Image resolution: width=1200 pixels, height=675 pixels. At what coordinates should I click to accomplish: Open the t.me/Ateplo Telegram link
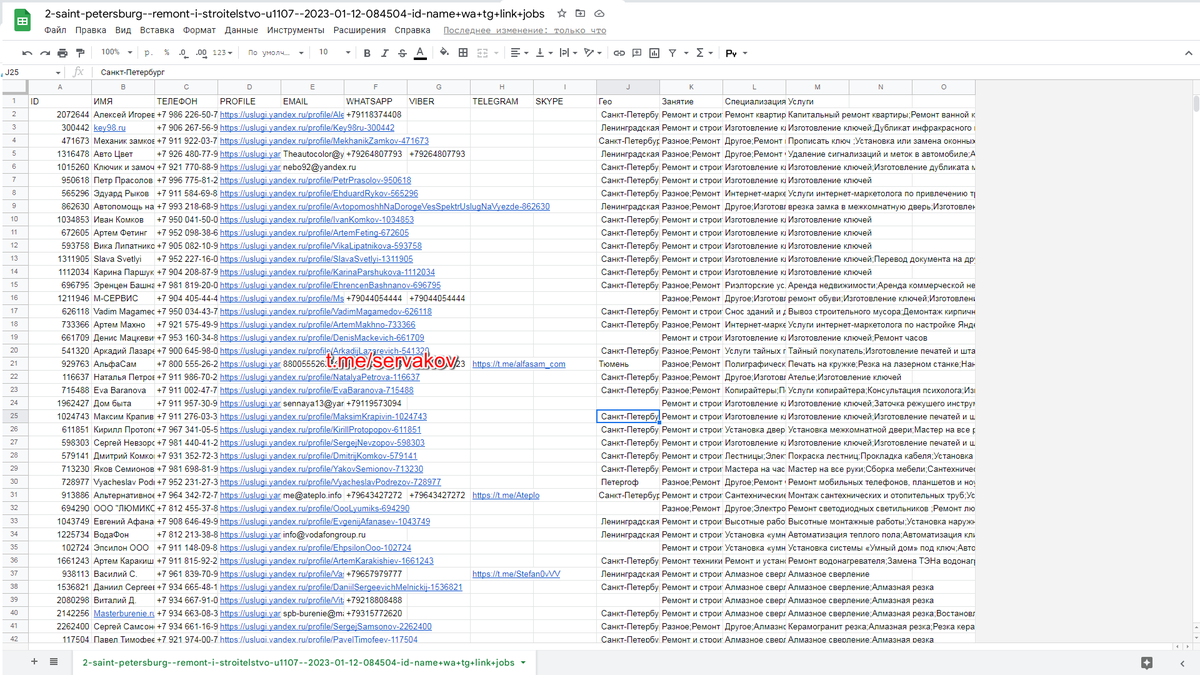(505, 495)
